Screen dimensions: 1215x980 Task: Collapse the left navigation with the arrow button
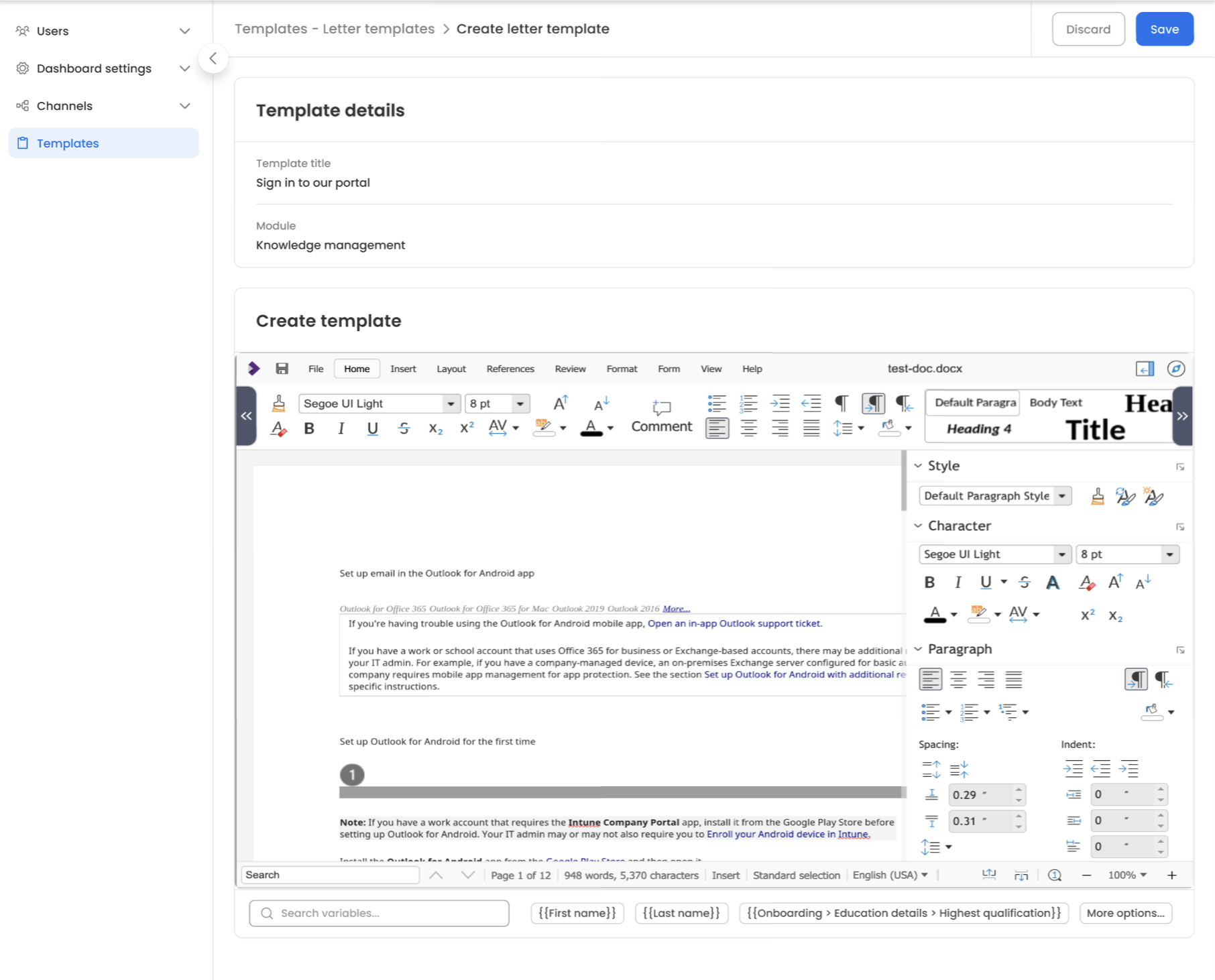click(213, 58)
